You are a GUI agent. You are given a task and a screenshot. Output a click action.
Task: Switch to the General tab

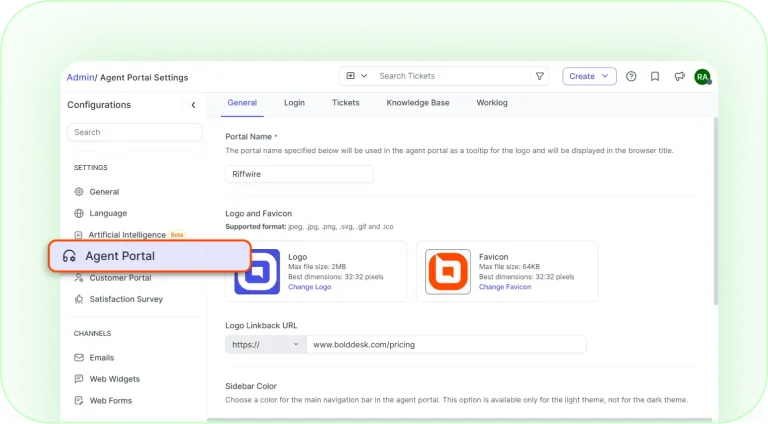(x=242, y=103)
